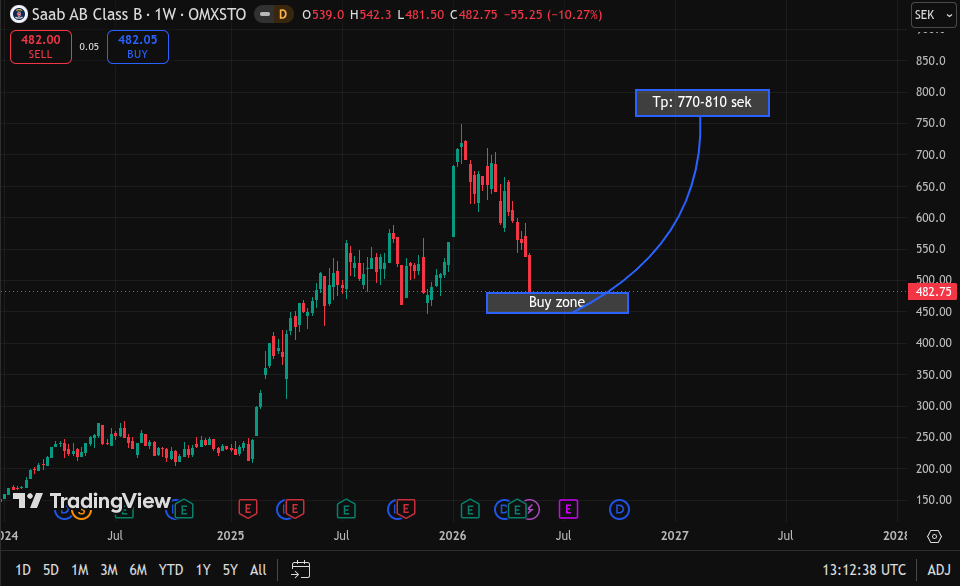Click the 482.00 SELL button
This screenshot has height=586, width=960.
tap(41, 47)
